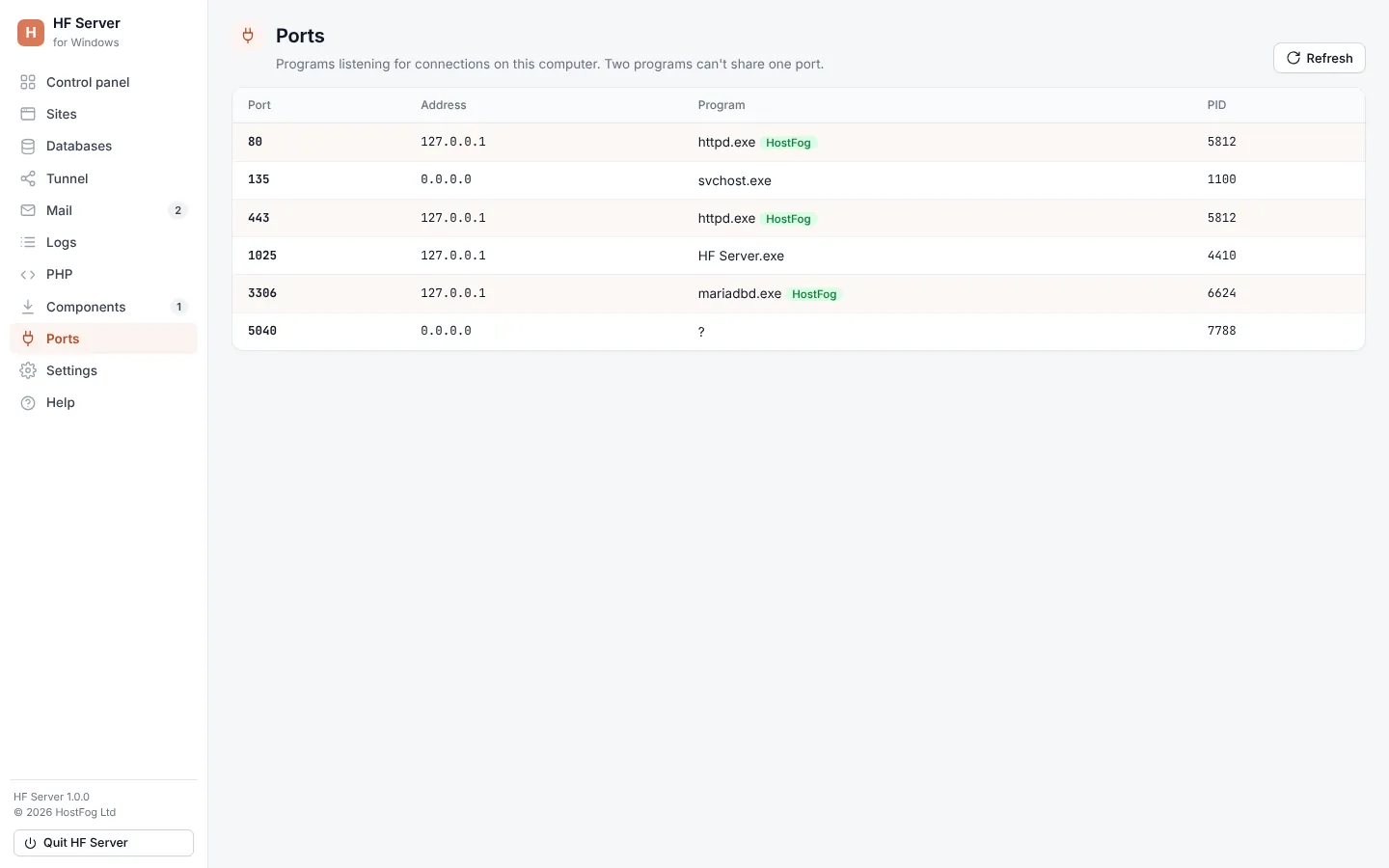1389x868 pixels.
Task: Click the Logs list icon
Action: [x=28, y=242]
